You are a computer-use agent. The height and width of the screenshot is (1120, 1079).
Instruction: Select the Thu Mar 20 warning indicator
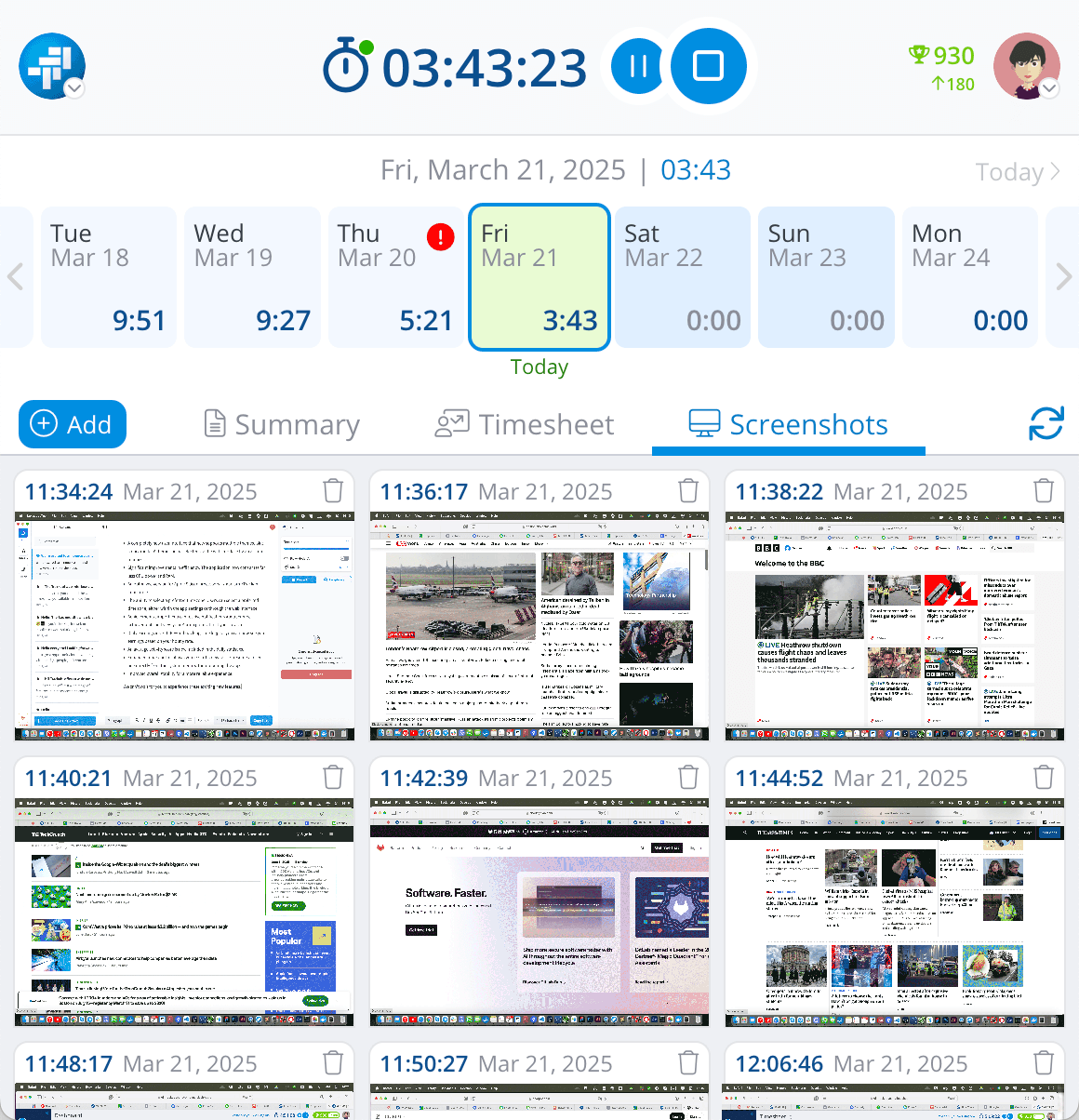coord(440,236)
